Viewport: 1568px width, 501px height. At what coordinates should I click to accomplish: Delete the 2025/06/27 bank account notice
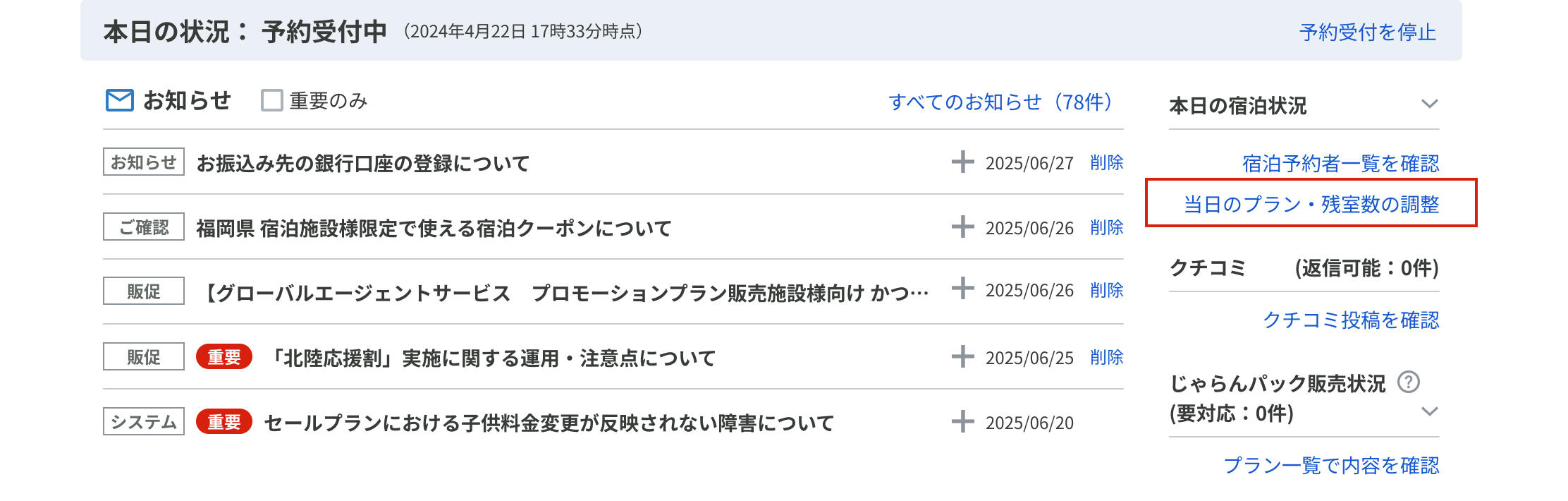[x=1106, y=163]
